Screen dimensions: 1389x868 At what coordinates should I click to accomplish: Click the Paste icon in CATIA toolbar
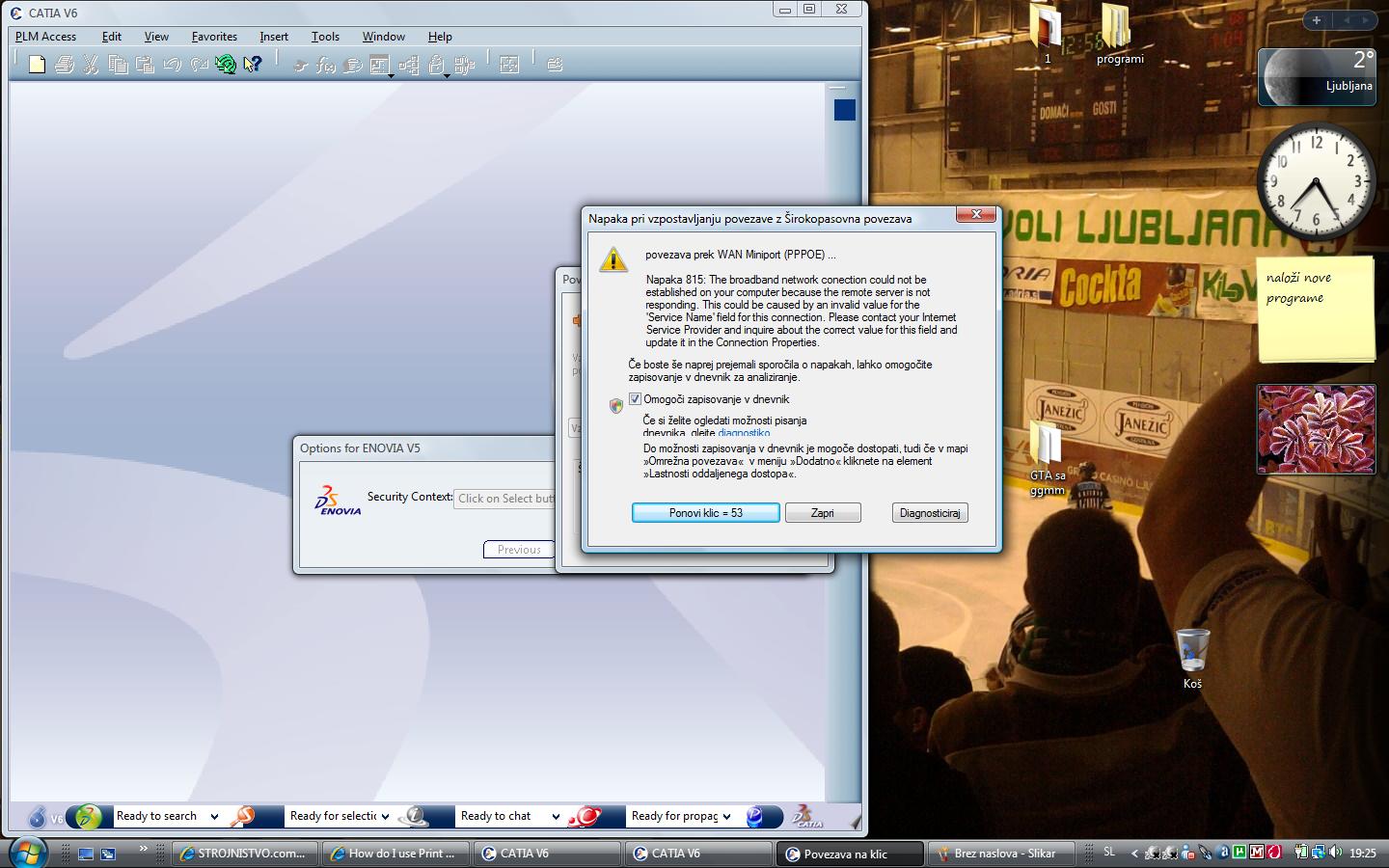(146, 65)
